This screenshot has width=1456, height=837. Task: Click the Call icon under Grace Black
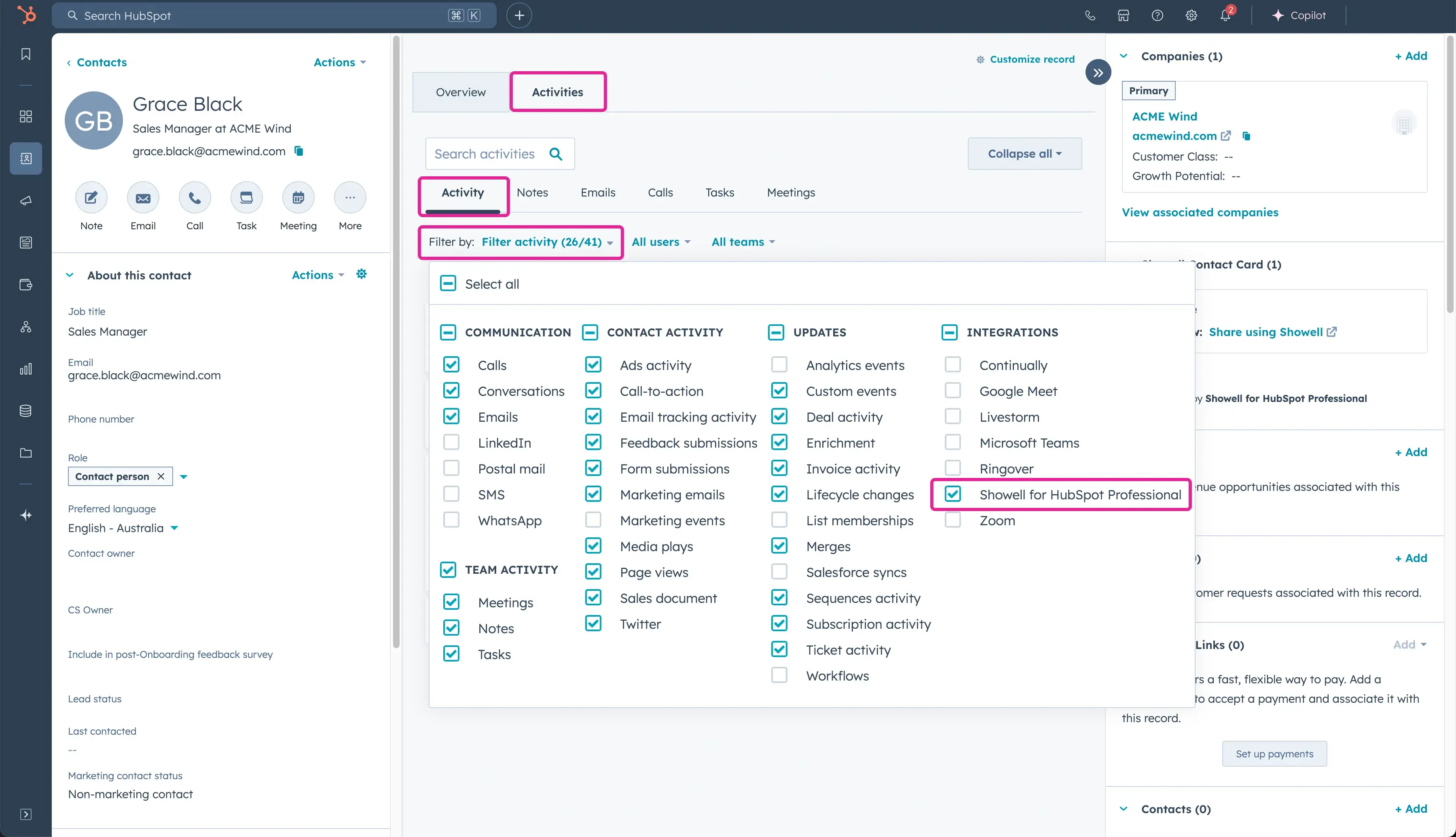click(x=195, y=198)
